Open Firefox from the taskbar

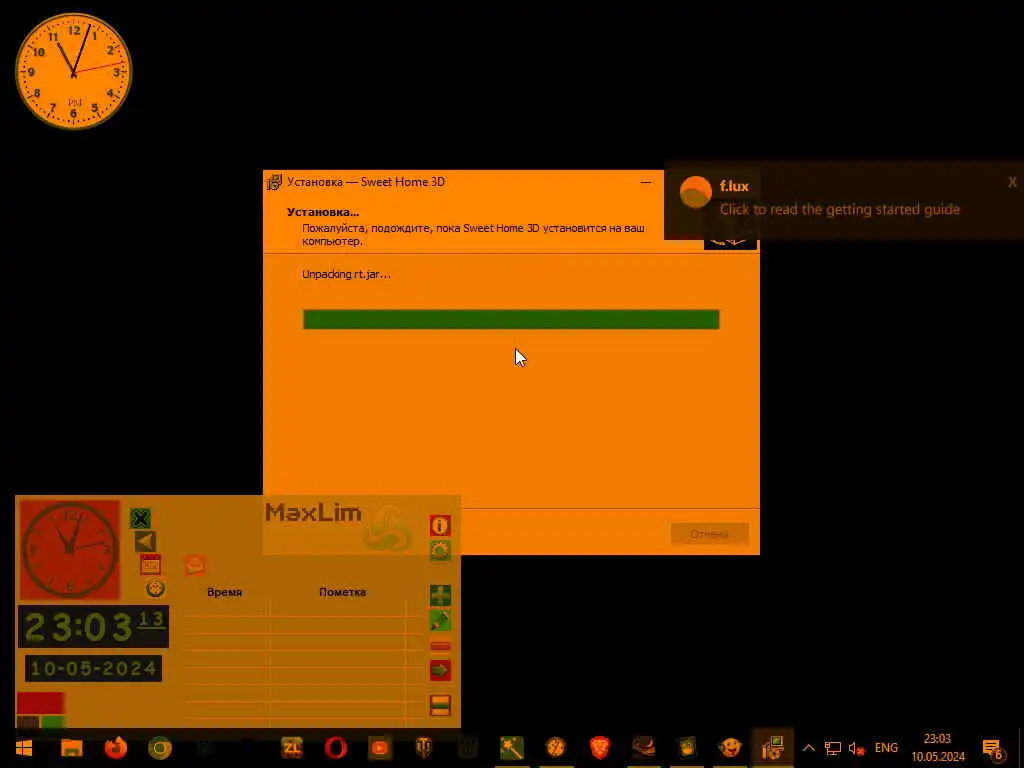pos(116,747)
